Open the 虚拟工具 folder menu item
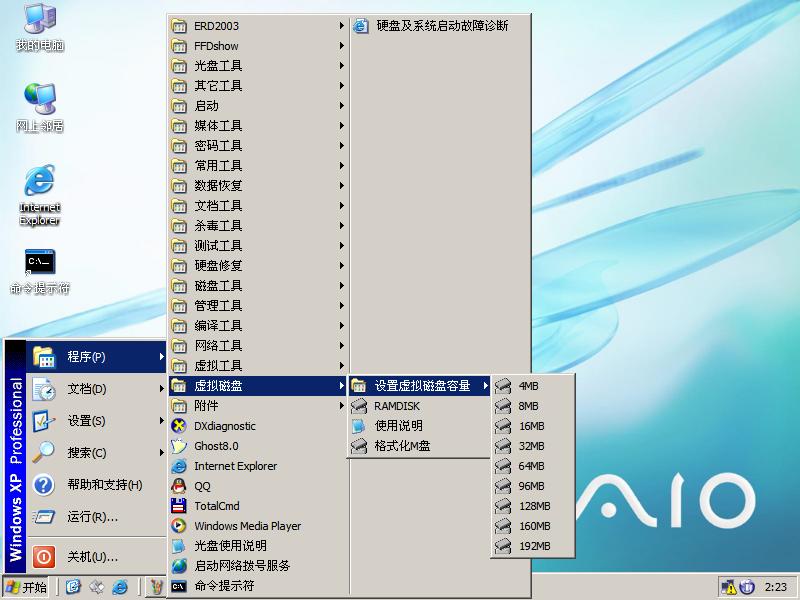800x600 pixels. [259, 365]
